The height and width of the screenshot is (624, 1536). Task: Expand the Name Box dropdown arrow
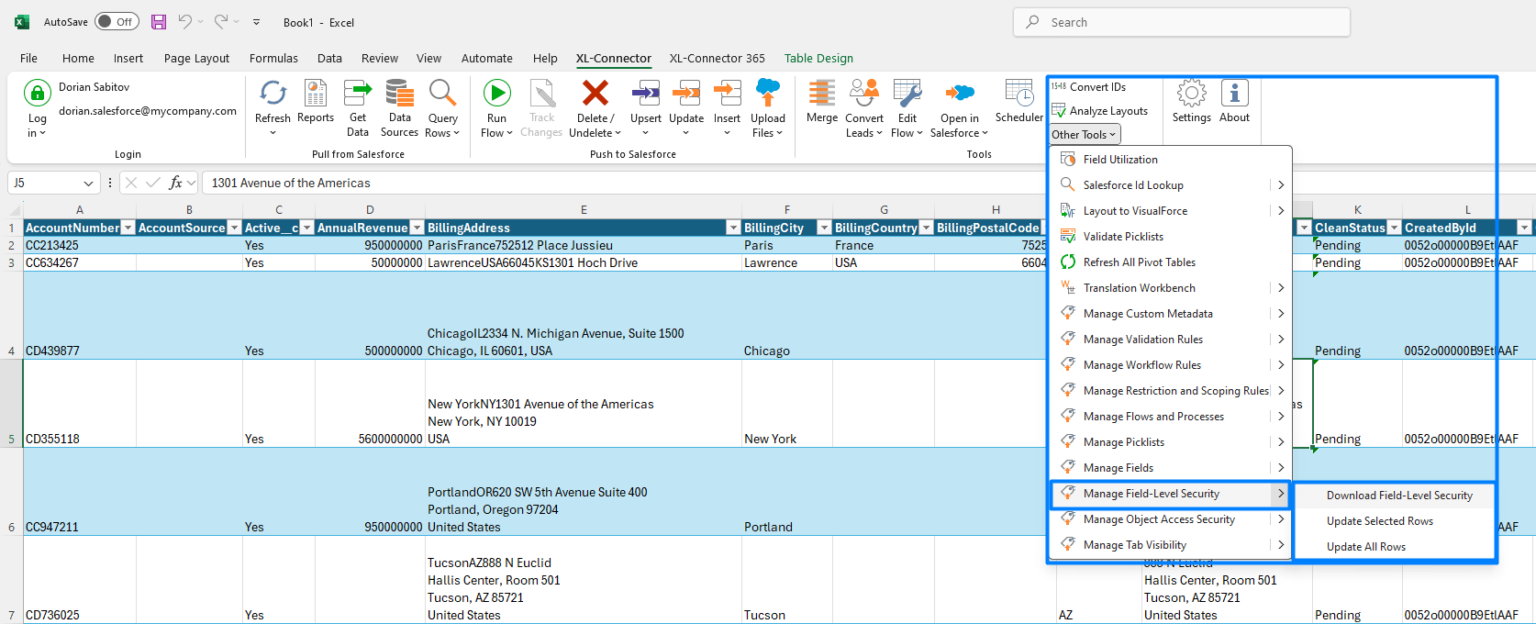(x=90, y=183)
